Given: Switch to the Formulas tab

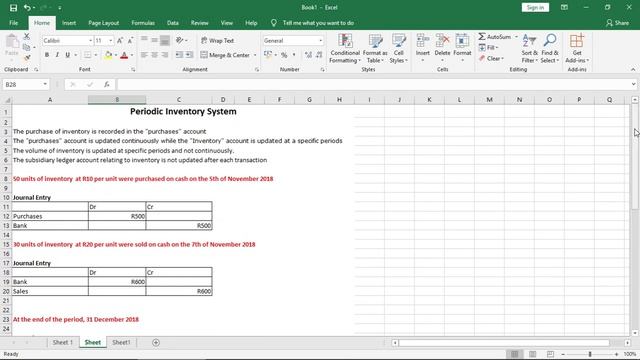Looking at the screenshot, I should pos(143,23).
